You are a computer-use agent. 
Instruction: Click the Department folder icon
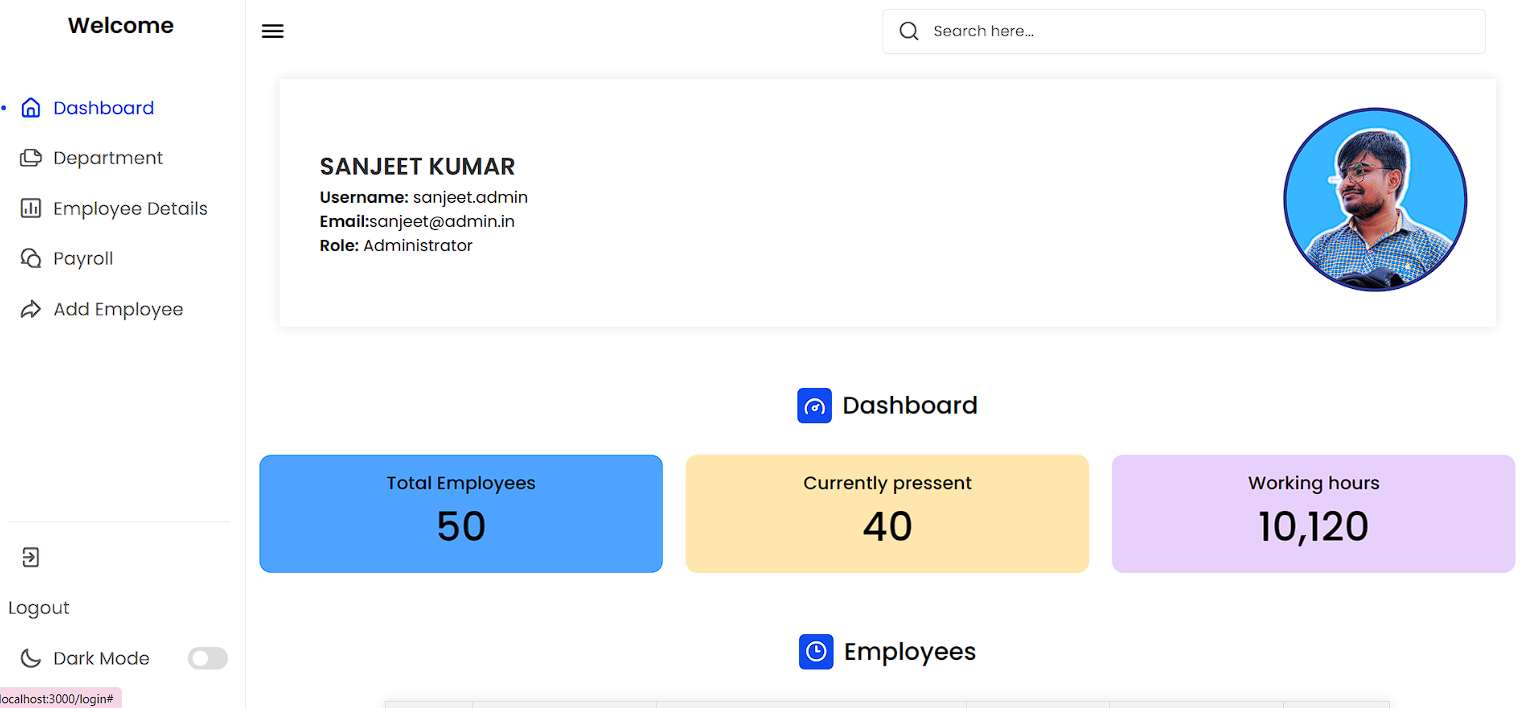pos(31,158)
